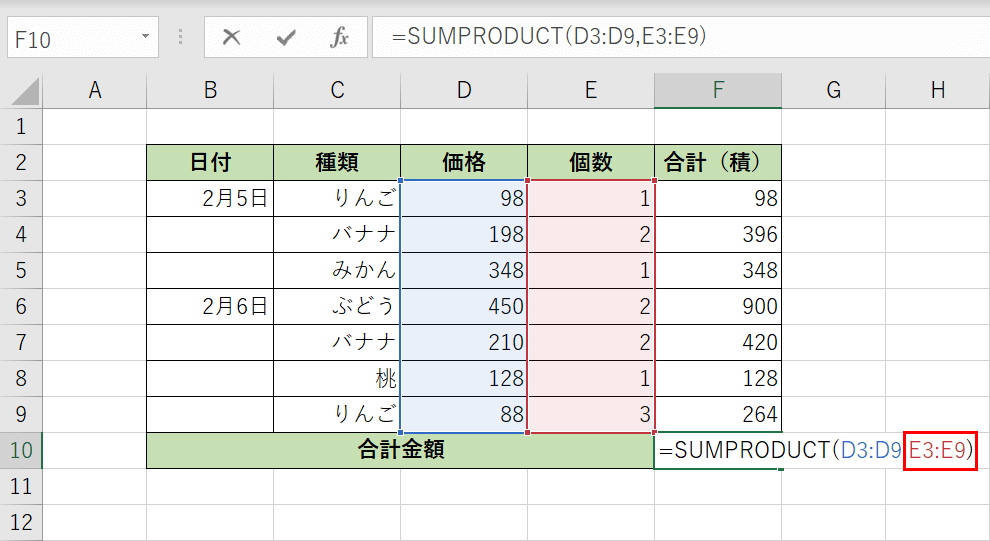Click the Name Box showing F10
This screenshot has width=990, height=541.
pos(70,39)
